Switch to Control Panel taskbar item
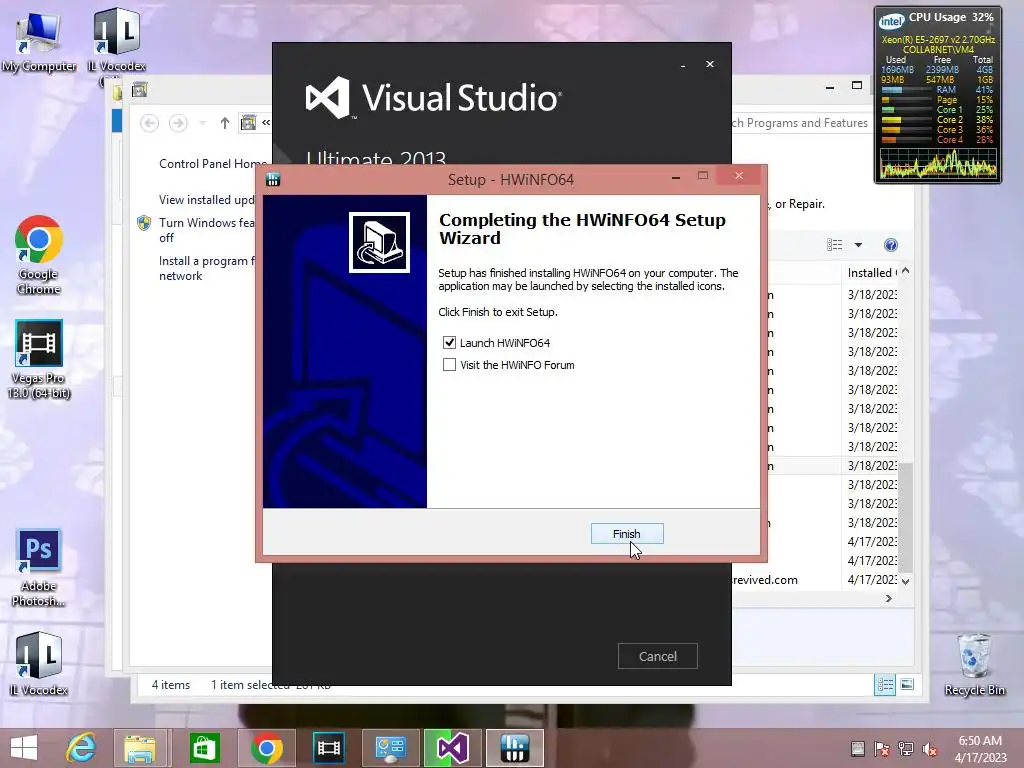The image size is (1024, 768). click(391, 748)
